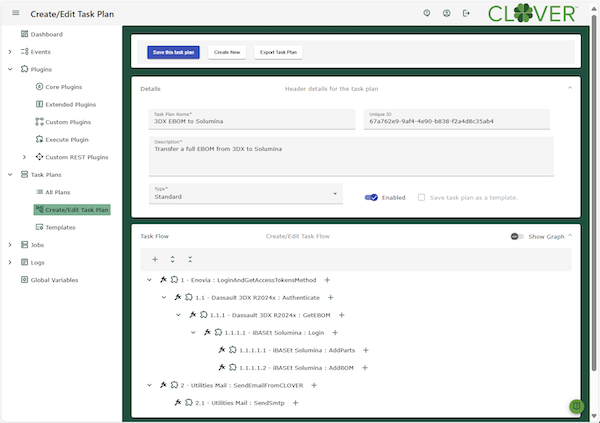Open Extended Plugins menu item
This screenshot has width=600, height=423.
tap(65, 105)
